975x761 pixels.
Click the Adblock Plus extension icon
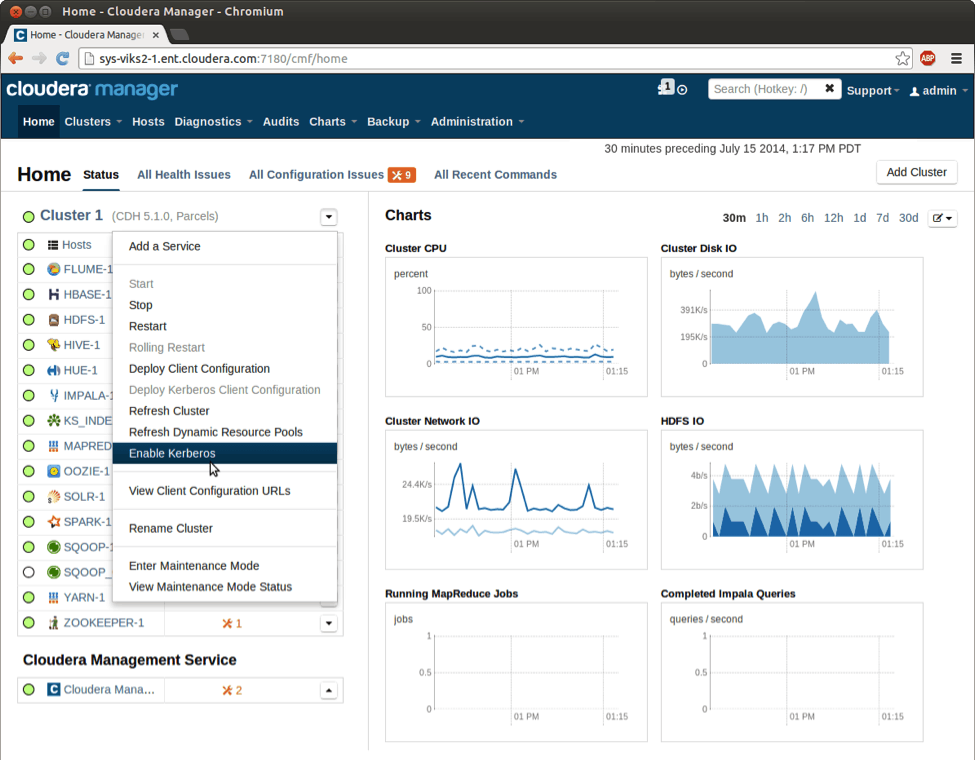click(927, 59)
